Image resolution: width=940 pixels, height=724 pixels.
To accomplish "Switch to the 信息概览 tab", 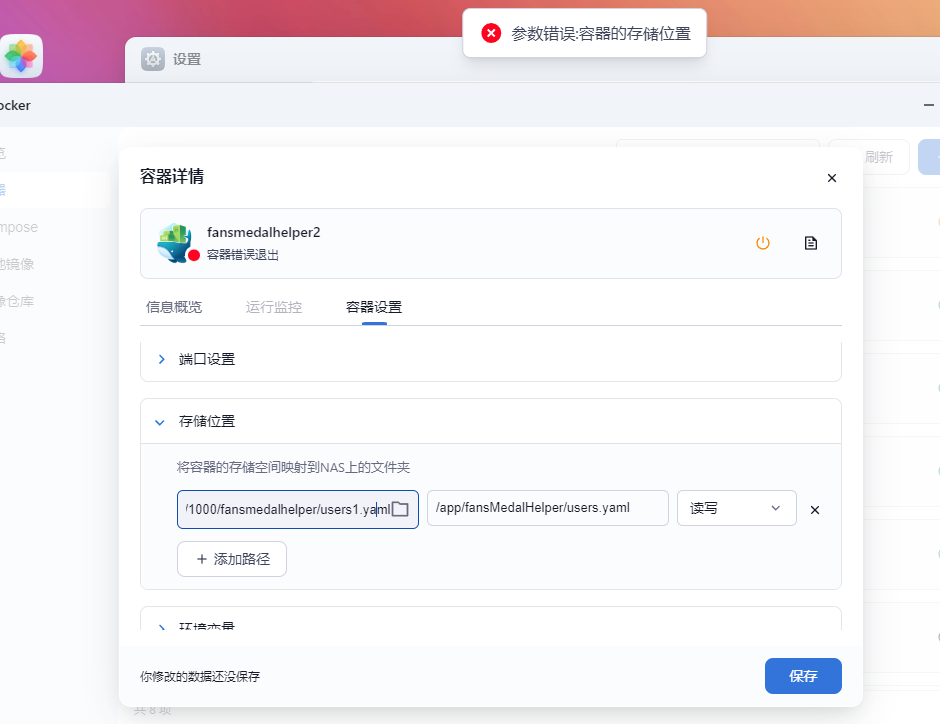I will [174, 307].
